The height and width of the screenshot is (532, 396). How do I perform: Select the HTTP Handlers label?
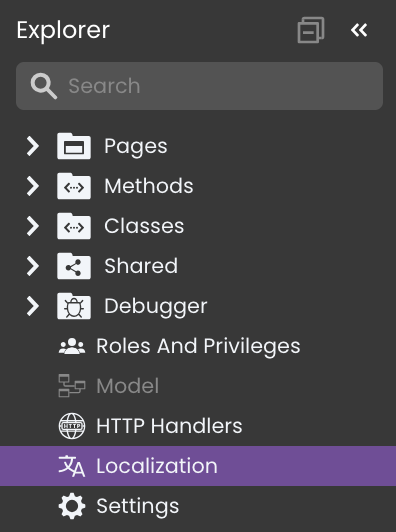[169, 426]
